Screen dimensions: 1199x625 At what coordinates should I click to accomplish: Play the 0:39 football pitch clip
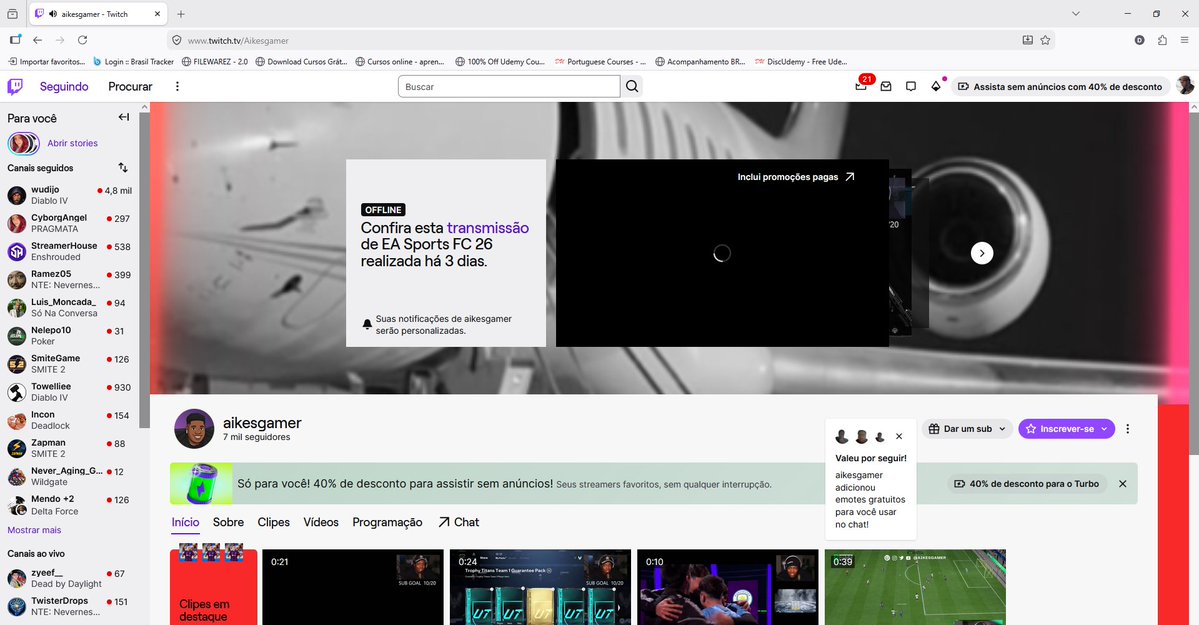pyautogui.click(x=915, y=588)
